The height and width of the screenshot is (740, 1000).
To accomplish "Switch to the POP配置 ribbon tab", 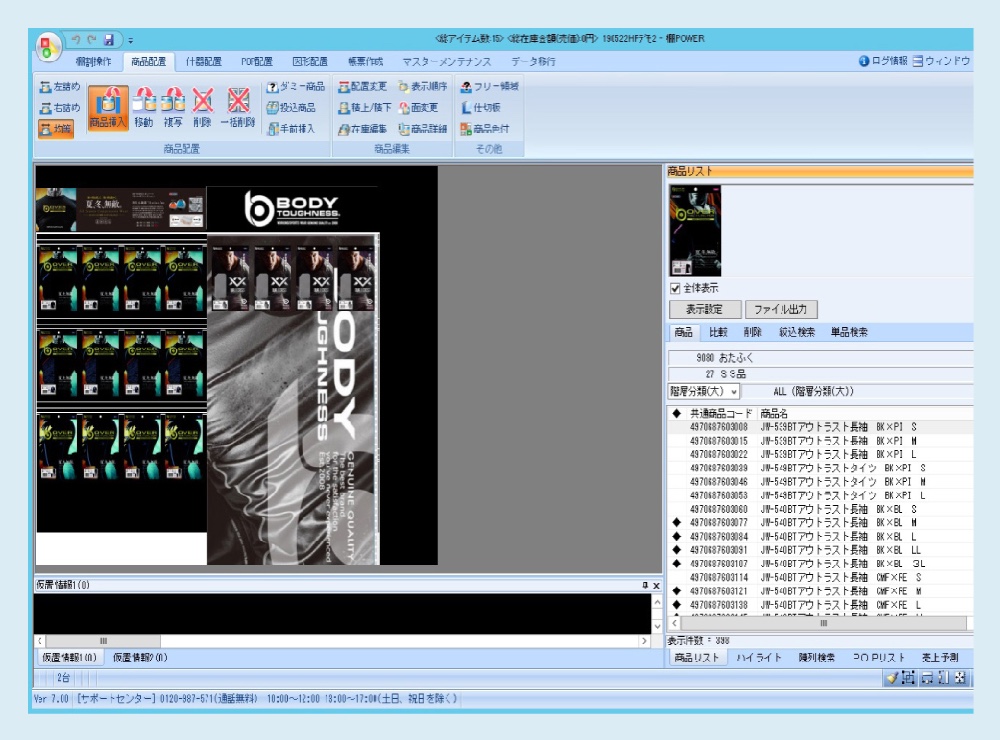I will pyautogui.click(x=256, y=62).
